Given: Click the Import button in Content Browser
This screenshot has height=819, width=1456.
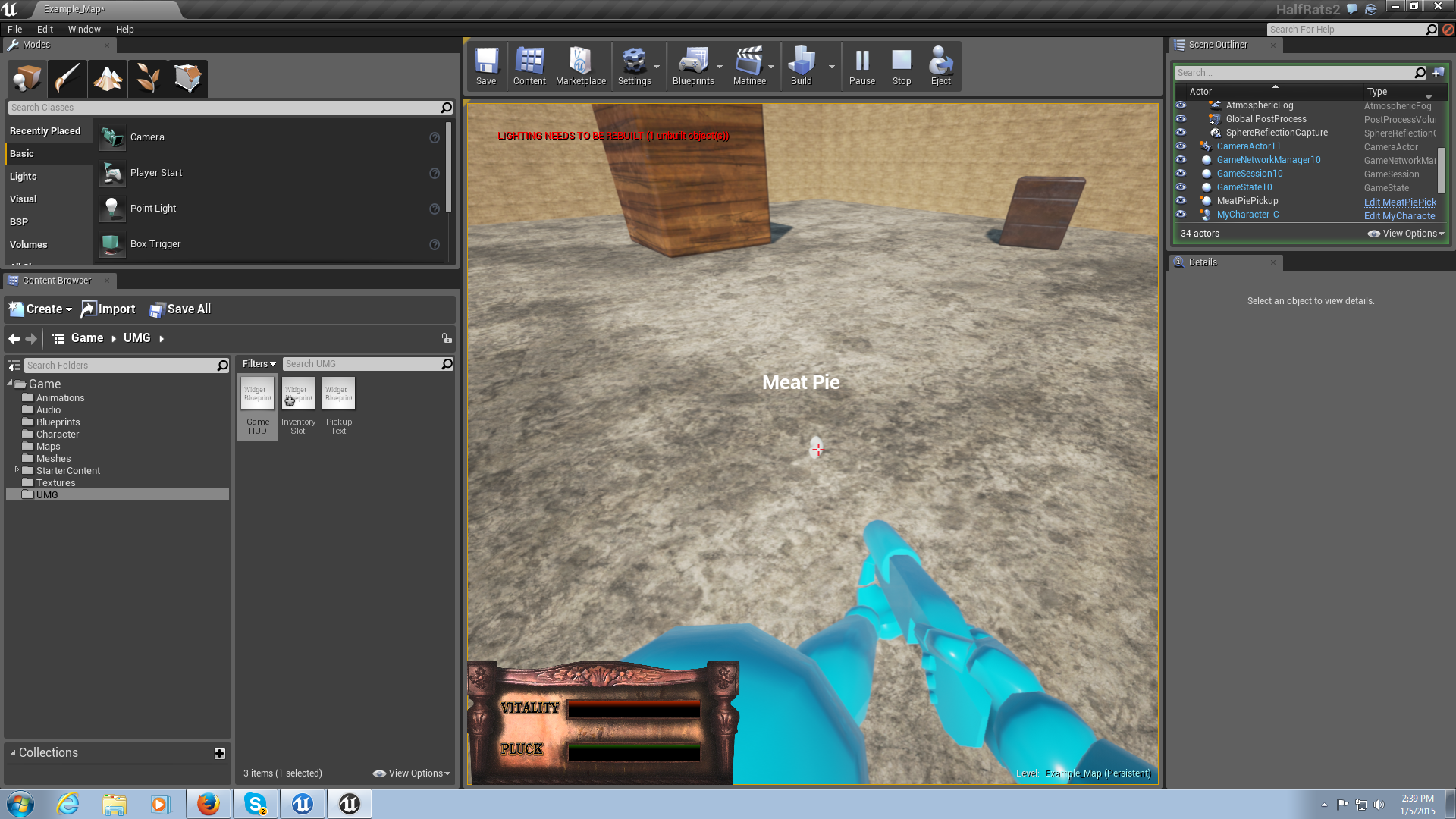Looking at the screenshot, I should coord(108,309).
